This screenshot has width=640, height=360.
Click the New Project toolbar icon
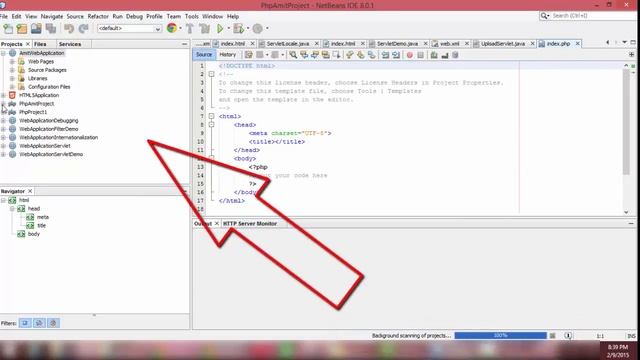coord(22,29)
